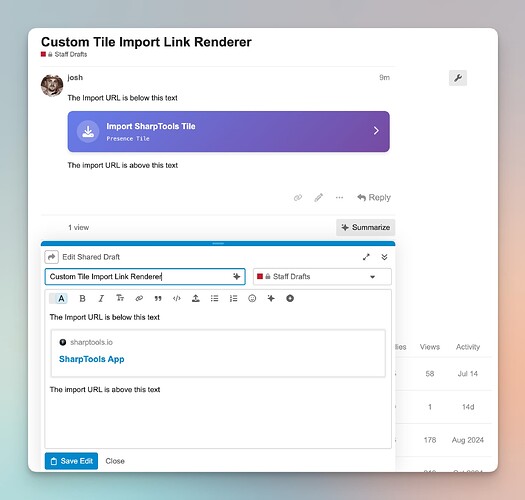Click the 58 views cell
The image size is (525, 500).
[430, 374]
